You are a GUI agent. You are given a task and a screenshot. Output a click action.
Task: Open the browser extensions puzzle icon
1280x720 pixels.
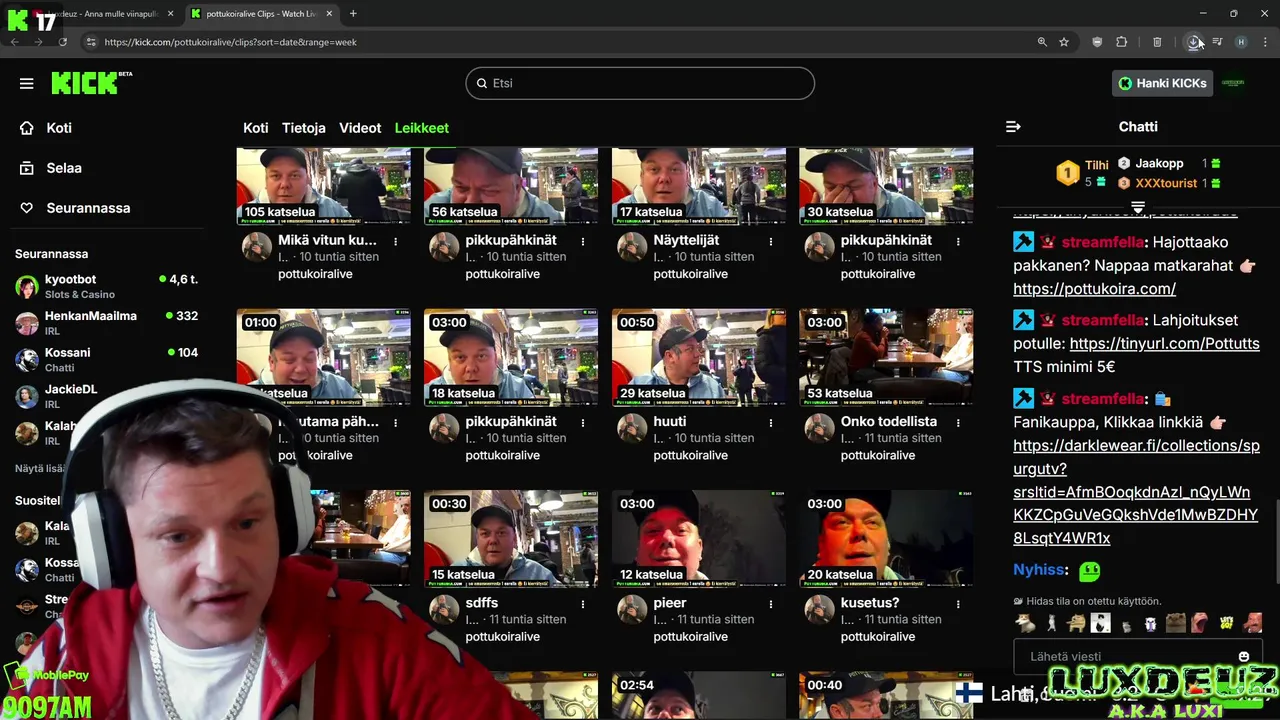point(1121,42)
